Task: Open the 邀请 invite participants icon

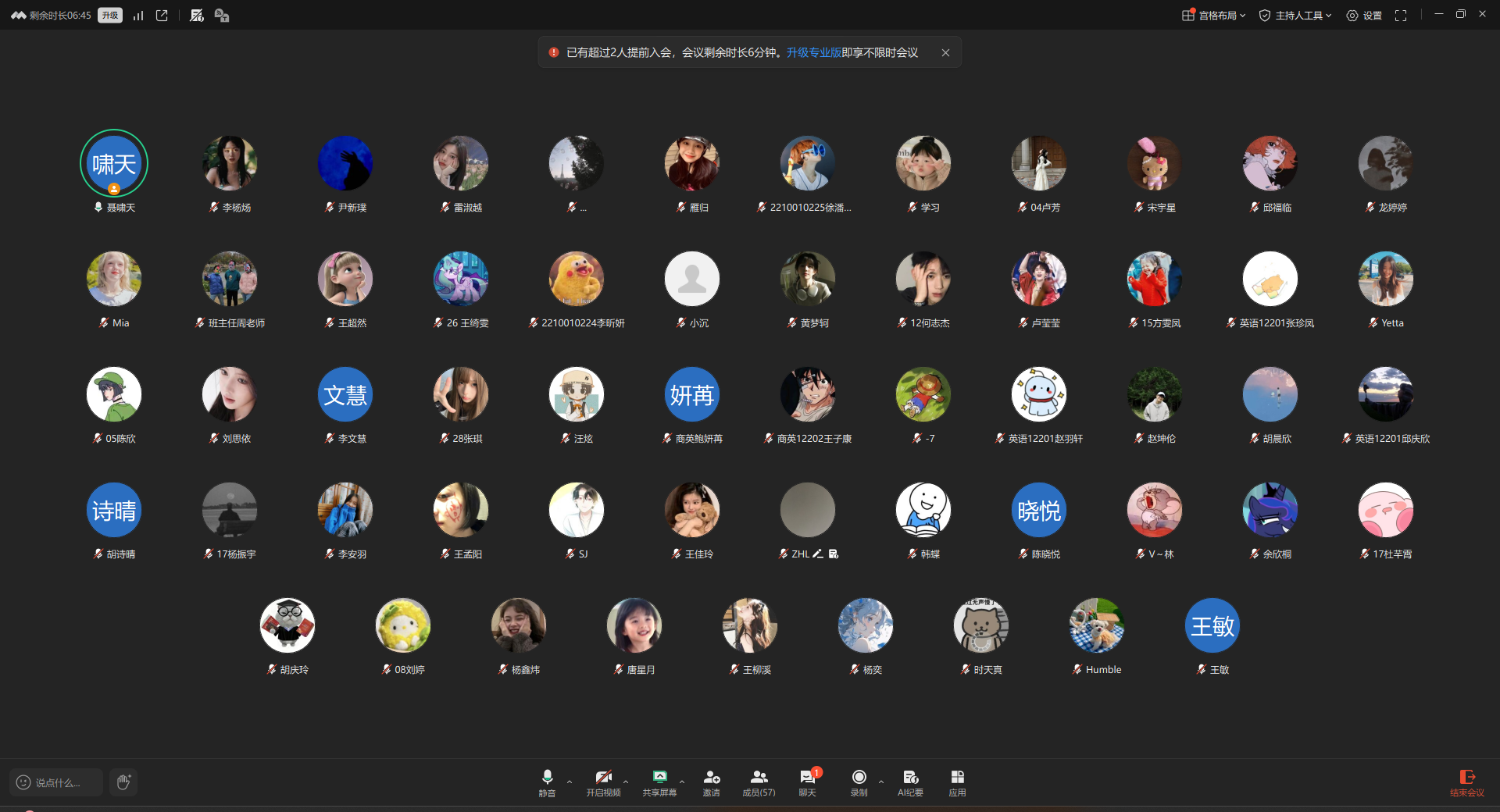Action: [x=711, y=782]
